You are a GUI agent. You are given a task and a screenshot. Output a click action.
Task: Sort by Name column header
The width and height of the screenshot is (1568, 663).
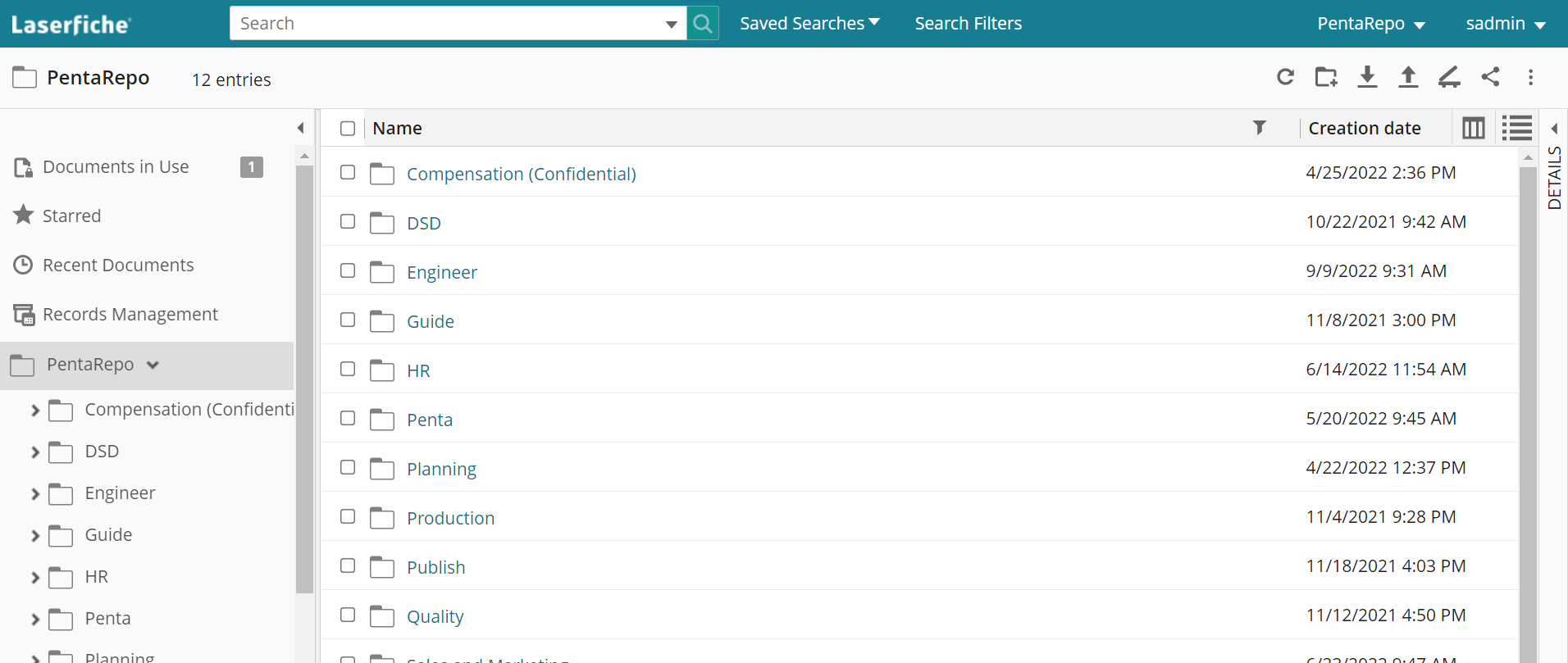click(397, 128)
